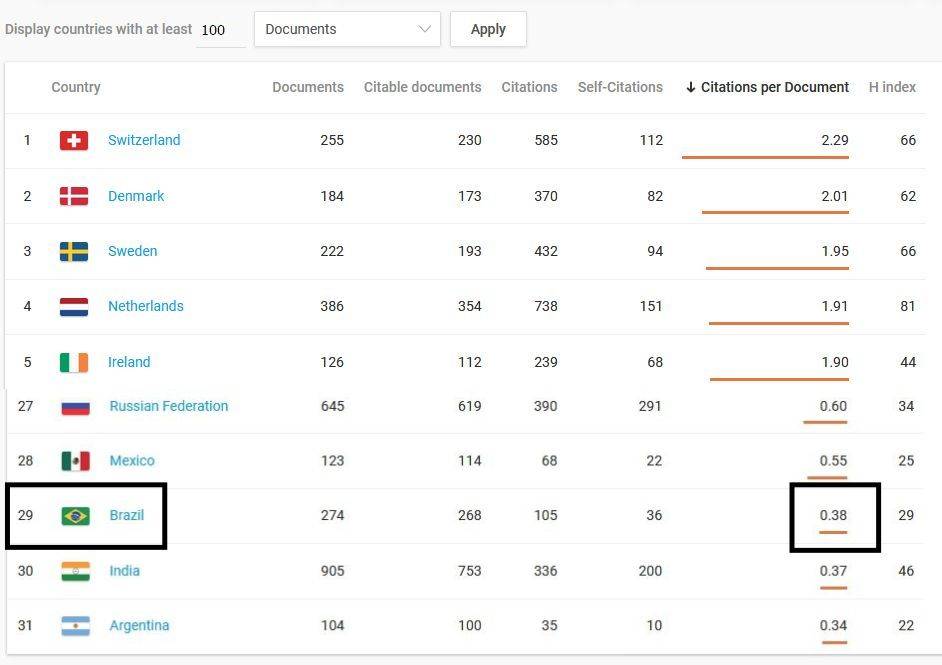
Task: Click the Denmark flag icon
Action: tap(74, 196)
